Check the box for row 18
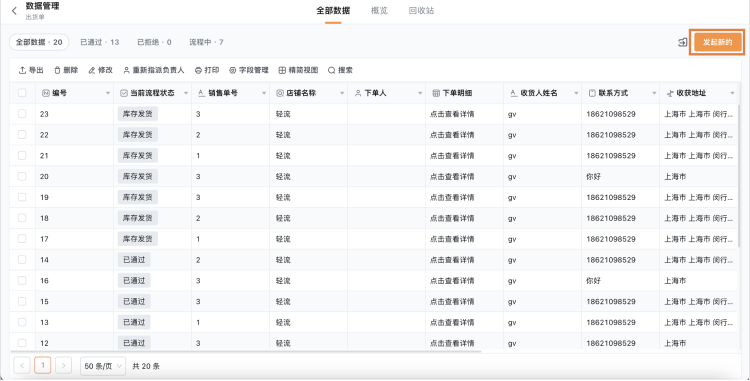 (x=22, y=218)
